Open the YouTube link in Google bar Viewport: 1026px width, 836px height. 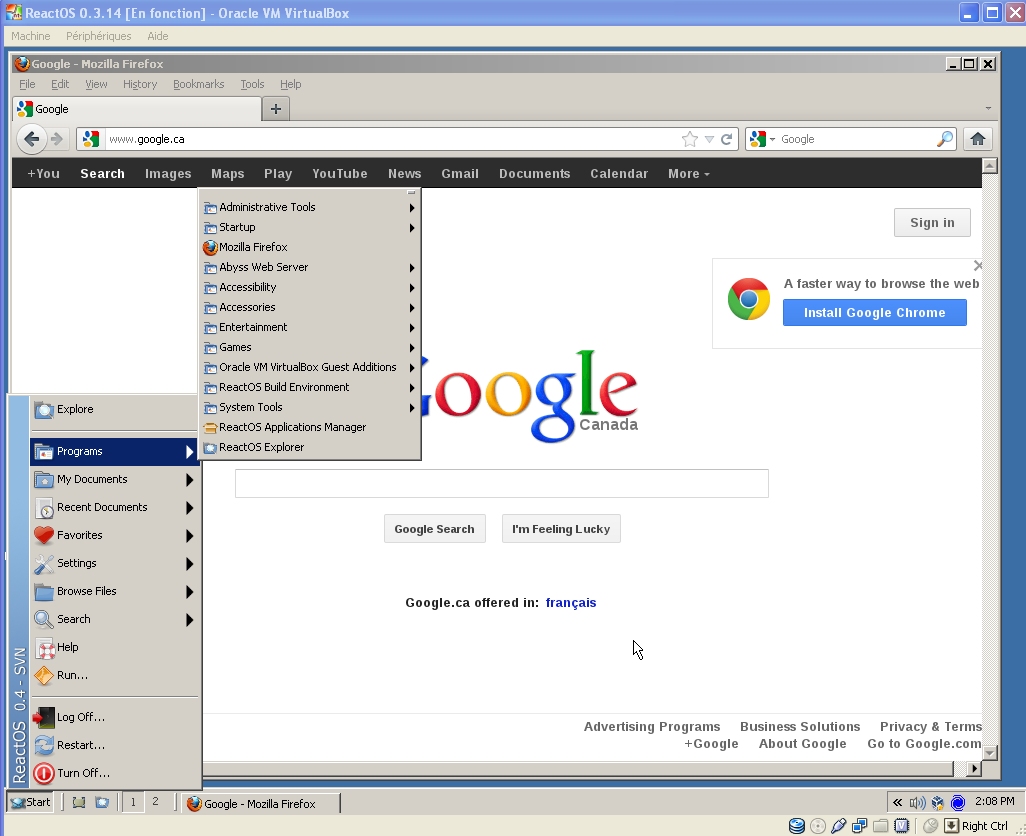[x=340, y=173]
